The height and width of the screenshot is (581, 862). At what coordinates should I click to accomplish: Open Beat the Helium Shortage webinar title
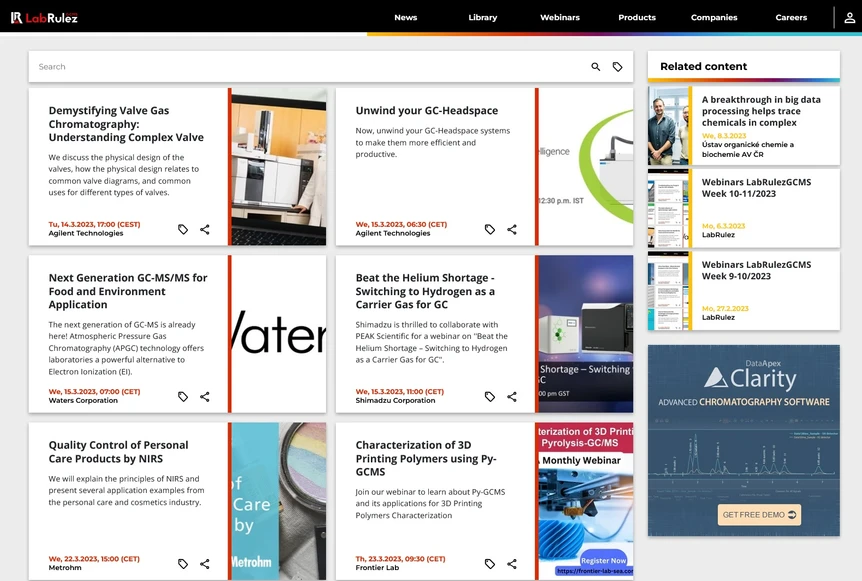(425, 291)
